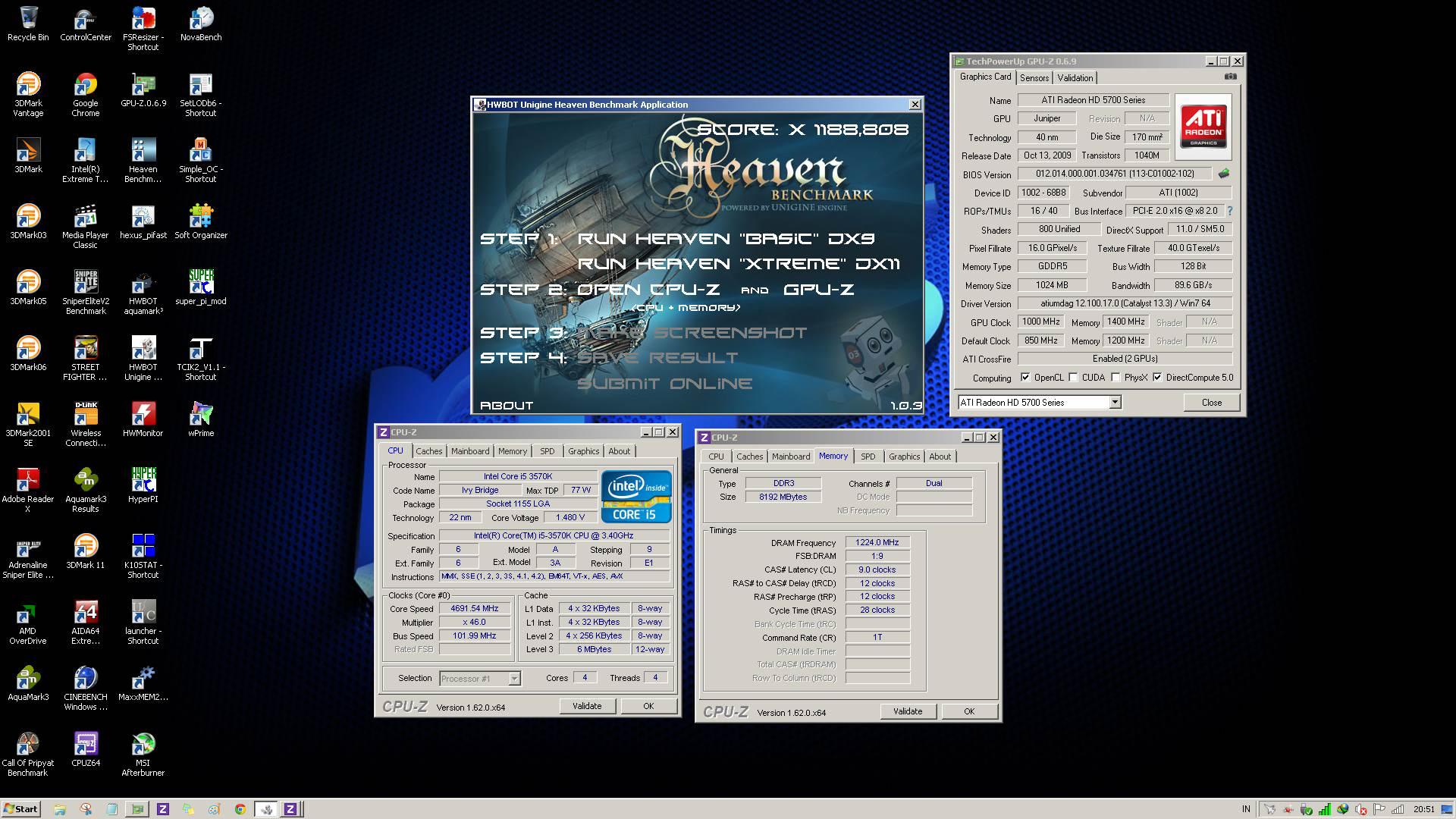Open Caches tab in left CPU-Z window

click(428, 451)
